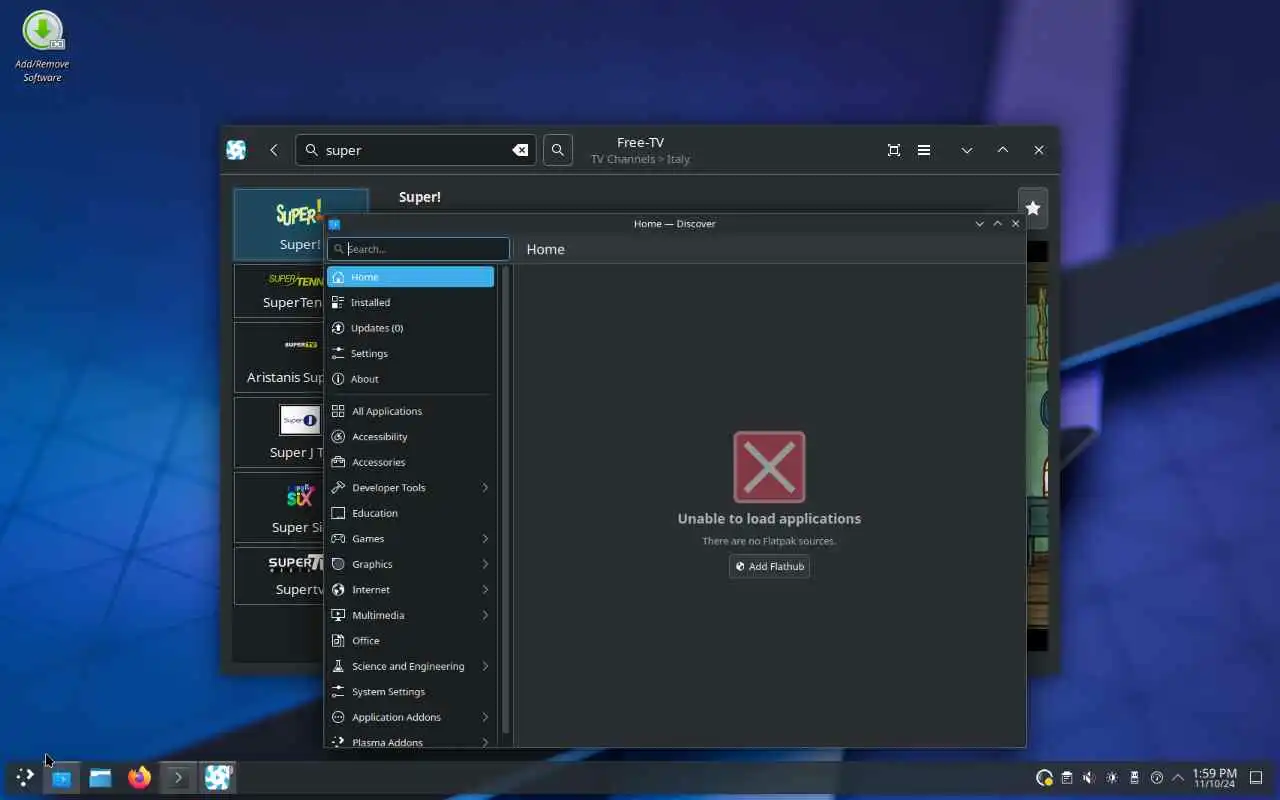Select the Office category
Screen dimensions: 1280x800
click(410, 641)
